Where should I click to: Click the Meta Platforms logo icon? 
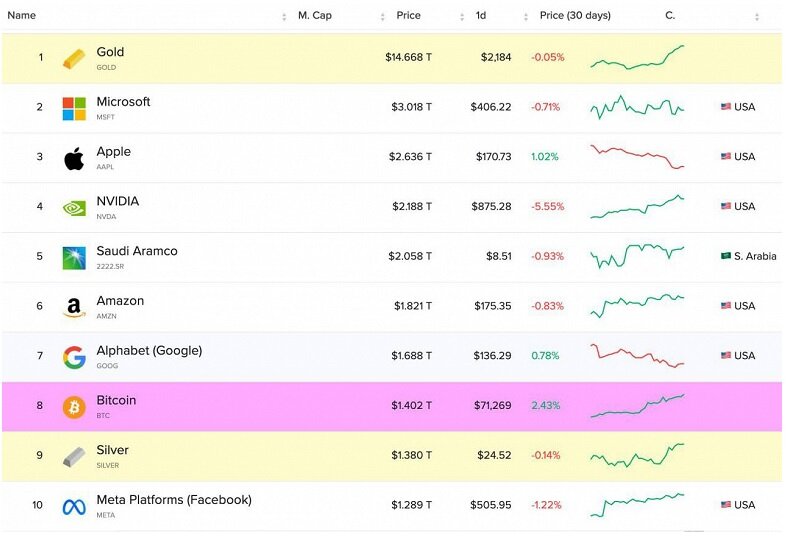[74, 506]
